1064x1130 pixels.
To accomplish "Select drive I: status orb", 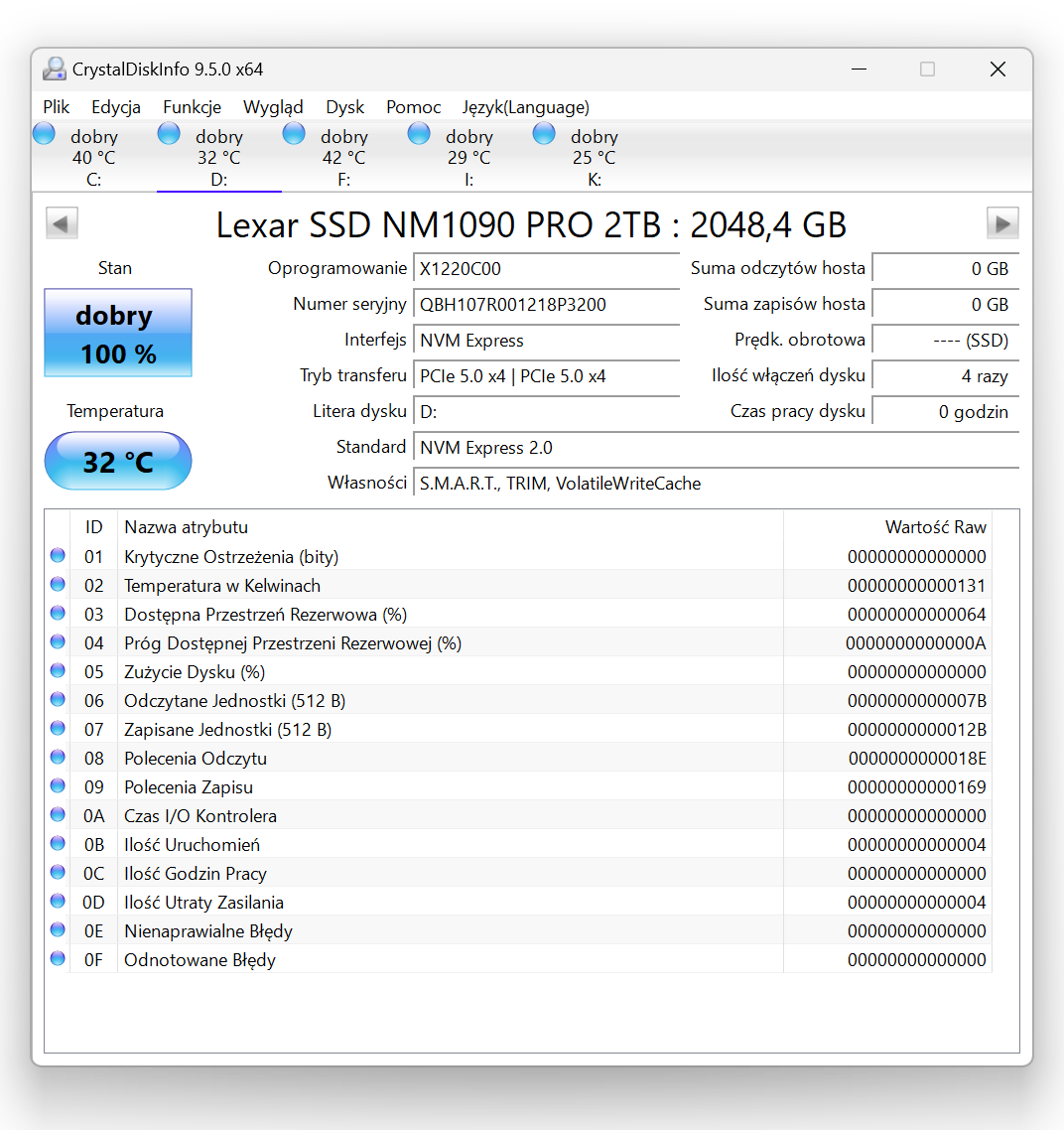I will pyautogui.click(x=419, y=134).
